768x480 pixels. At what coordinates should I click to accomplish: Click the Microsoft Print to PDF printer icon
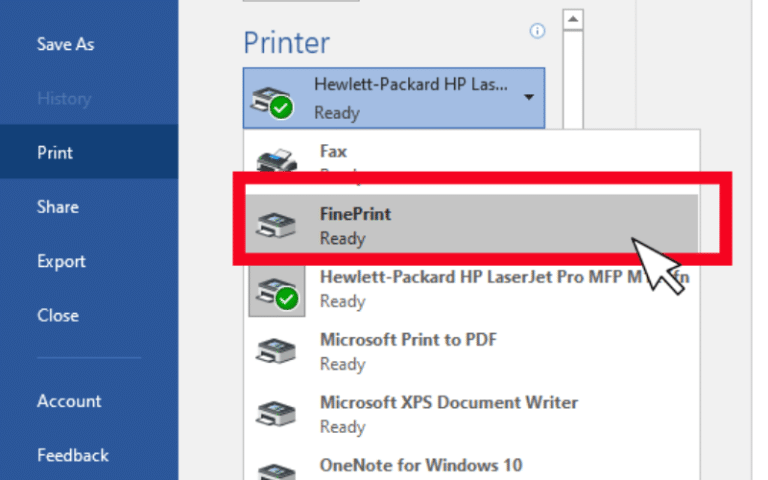[x=276, y=351]
